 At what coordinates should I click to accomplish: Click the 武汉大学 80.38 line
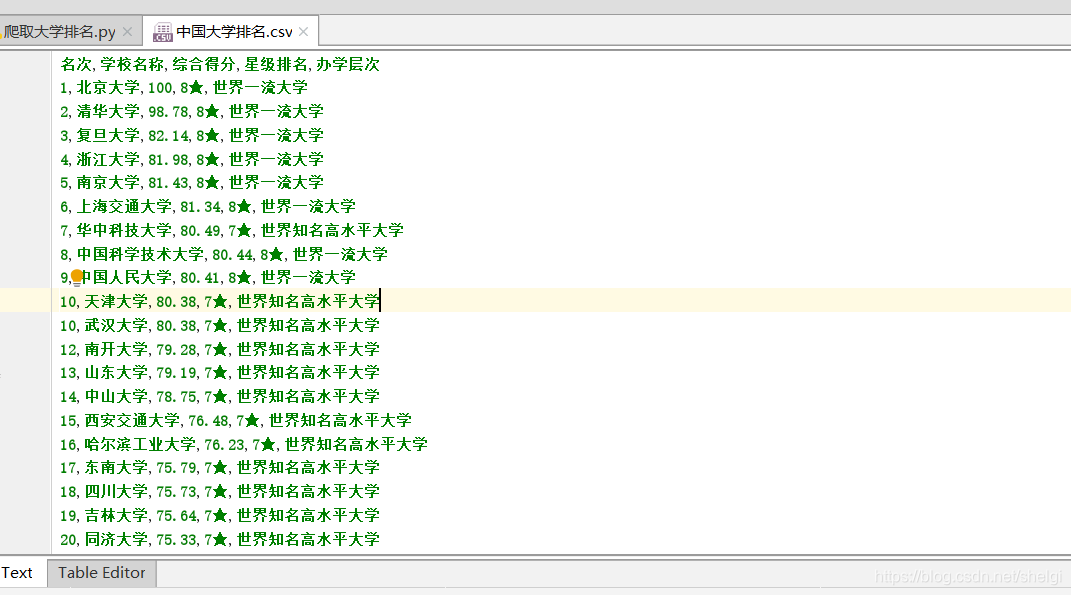pyautogui.click(x=220, y=325)
